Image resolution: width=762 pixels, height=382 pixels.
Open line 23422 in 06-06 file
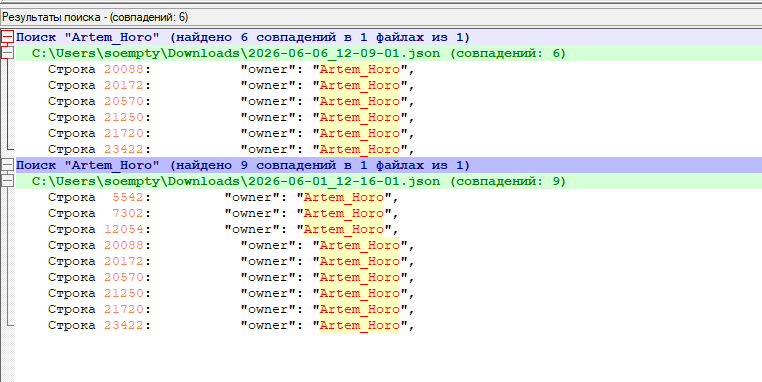(231, 149)
